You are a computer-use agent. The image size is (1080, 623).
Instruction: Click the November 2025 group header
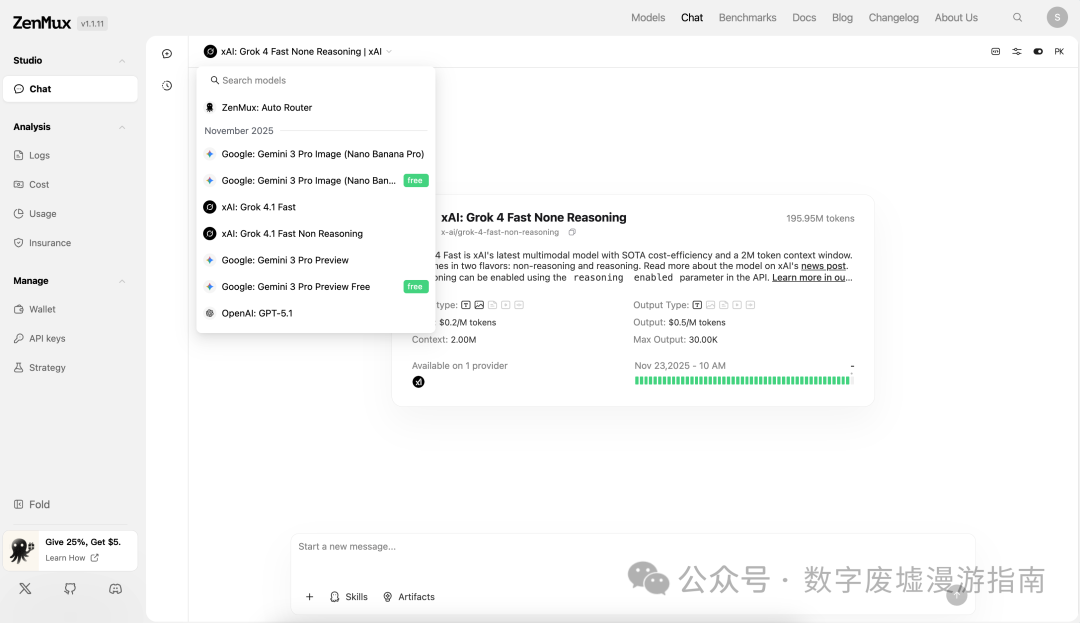(x=239, y=131)
